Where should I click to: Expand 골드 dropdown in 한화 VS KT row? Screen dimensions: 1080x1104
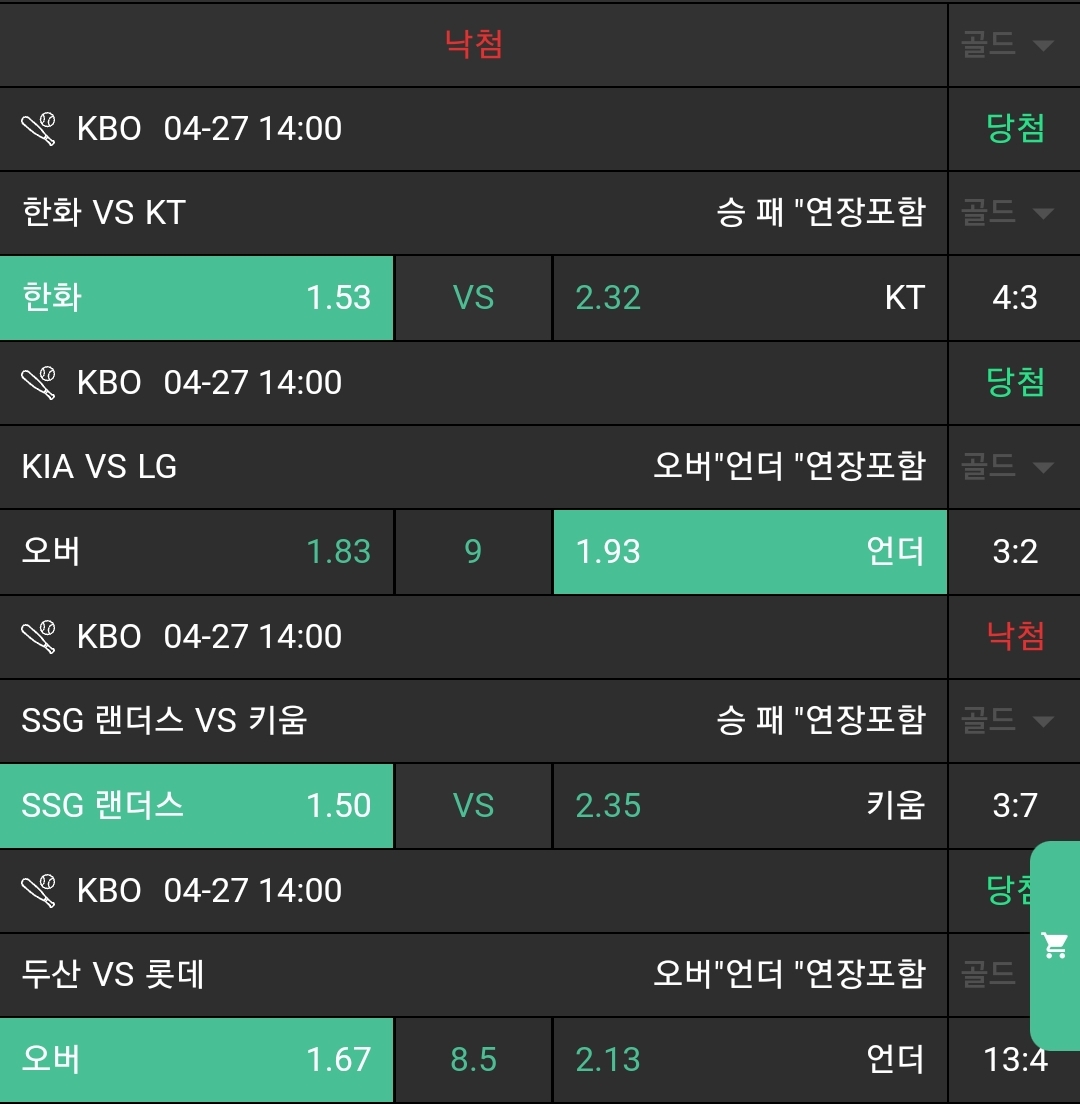pyautogui.click(x=1008, y=213)
